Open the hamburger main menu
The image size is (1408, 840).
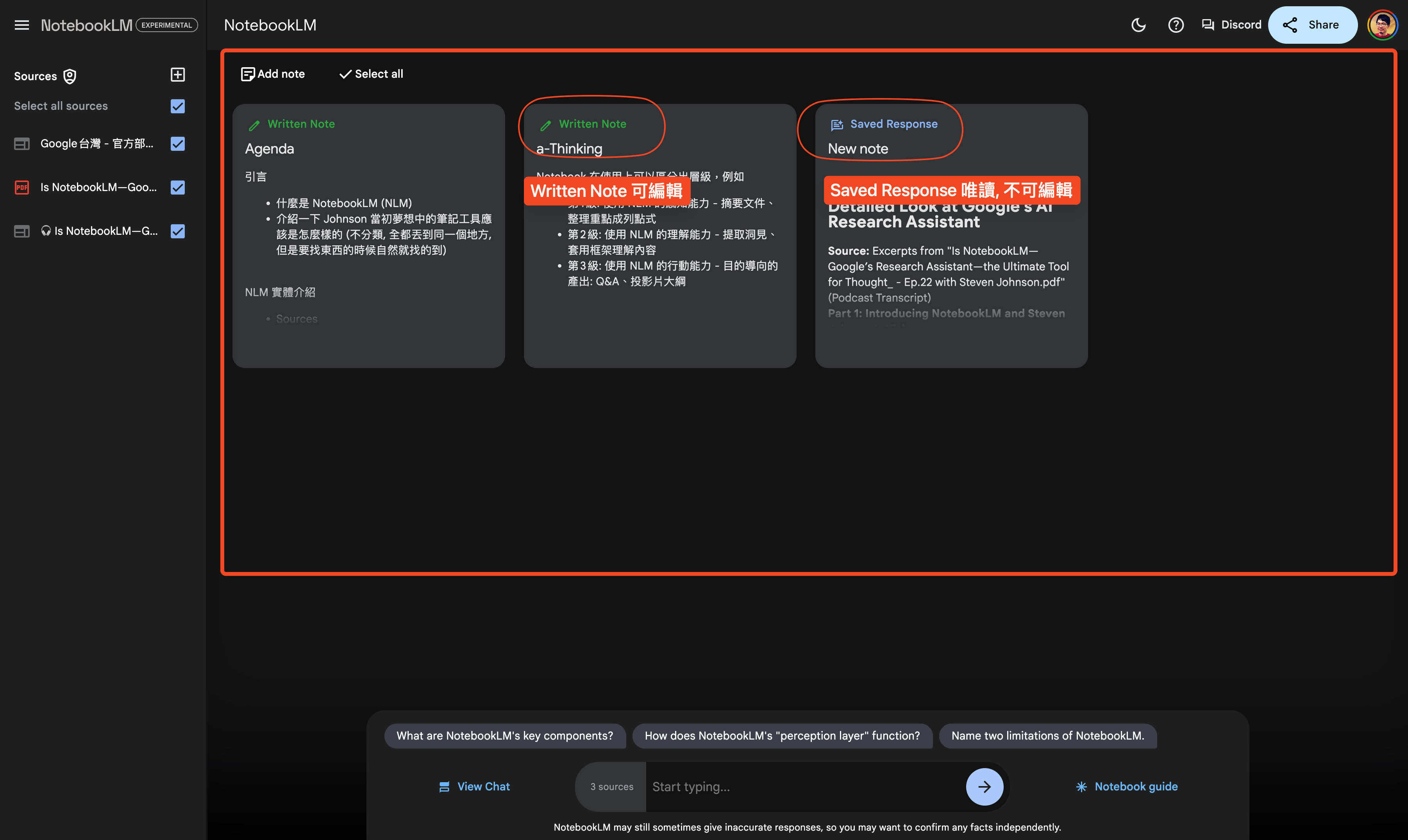click(21, 25)
